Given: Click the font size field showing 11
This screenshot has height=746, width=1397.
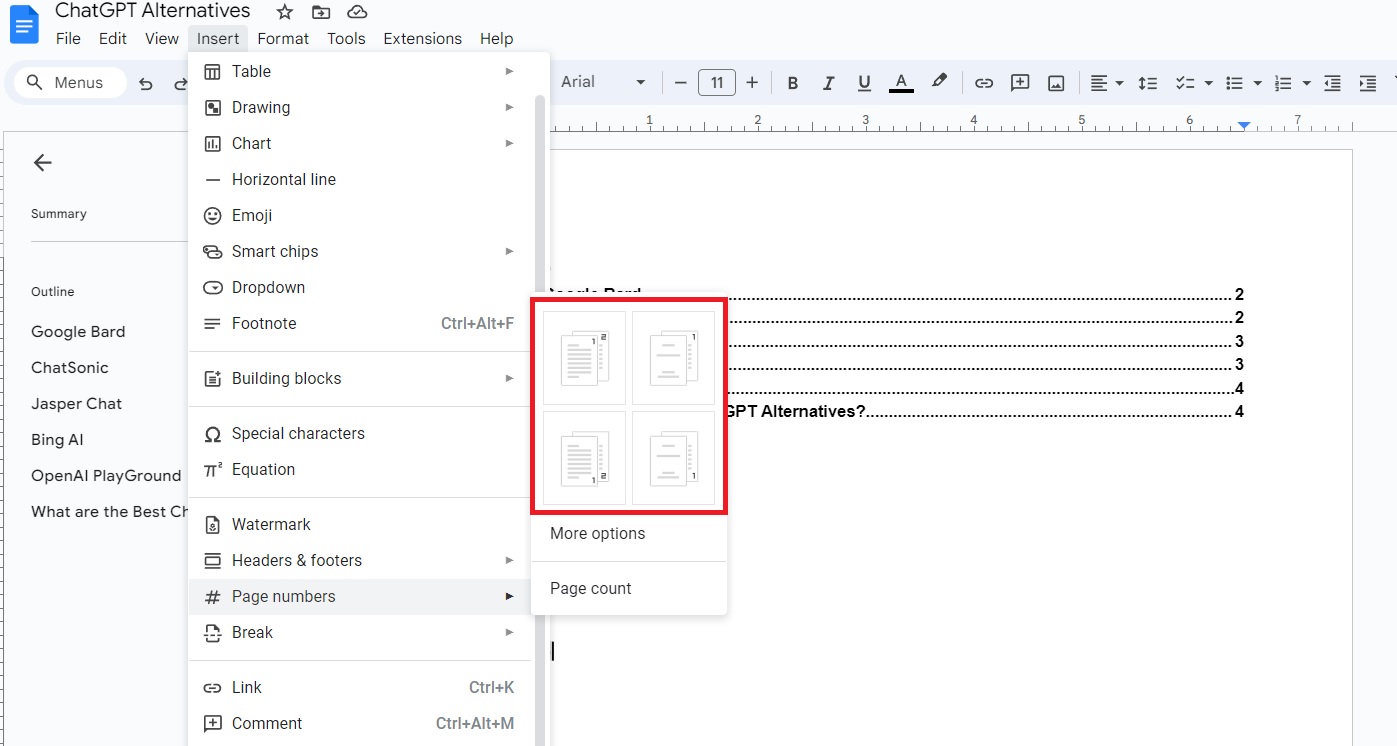Looking at the screenshot, I should point(717,82).
